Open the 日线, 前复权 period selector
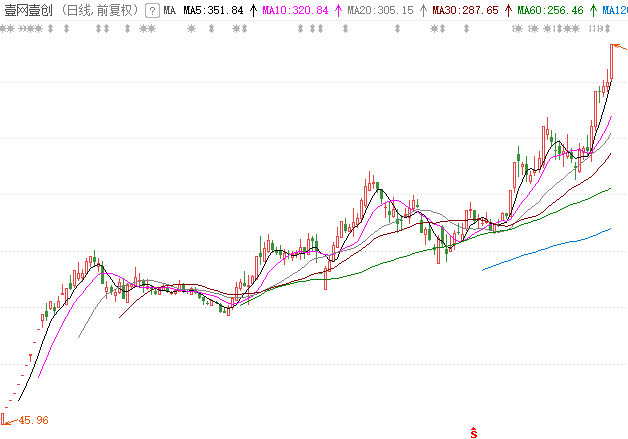 (98, 10)
